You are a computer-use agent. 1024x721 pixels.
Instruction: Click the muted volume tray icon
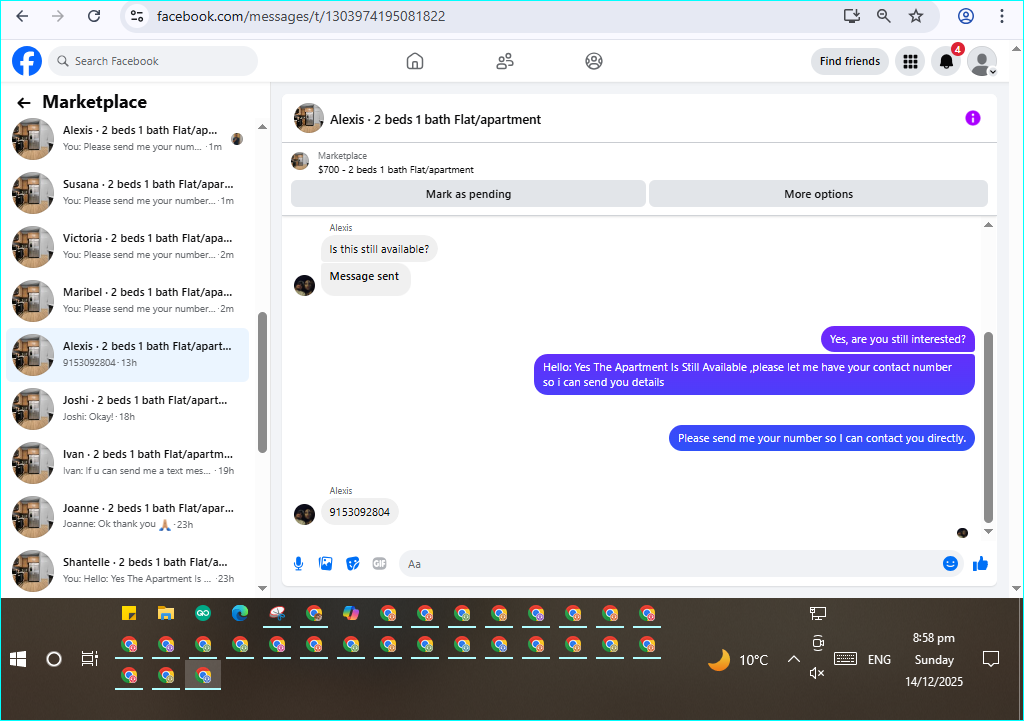[816, 673]
